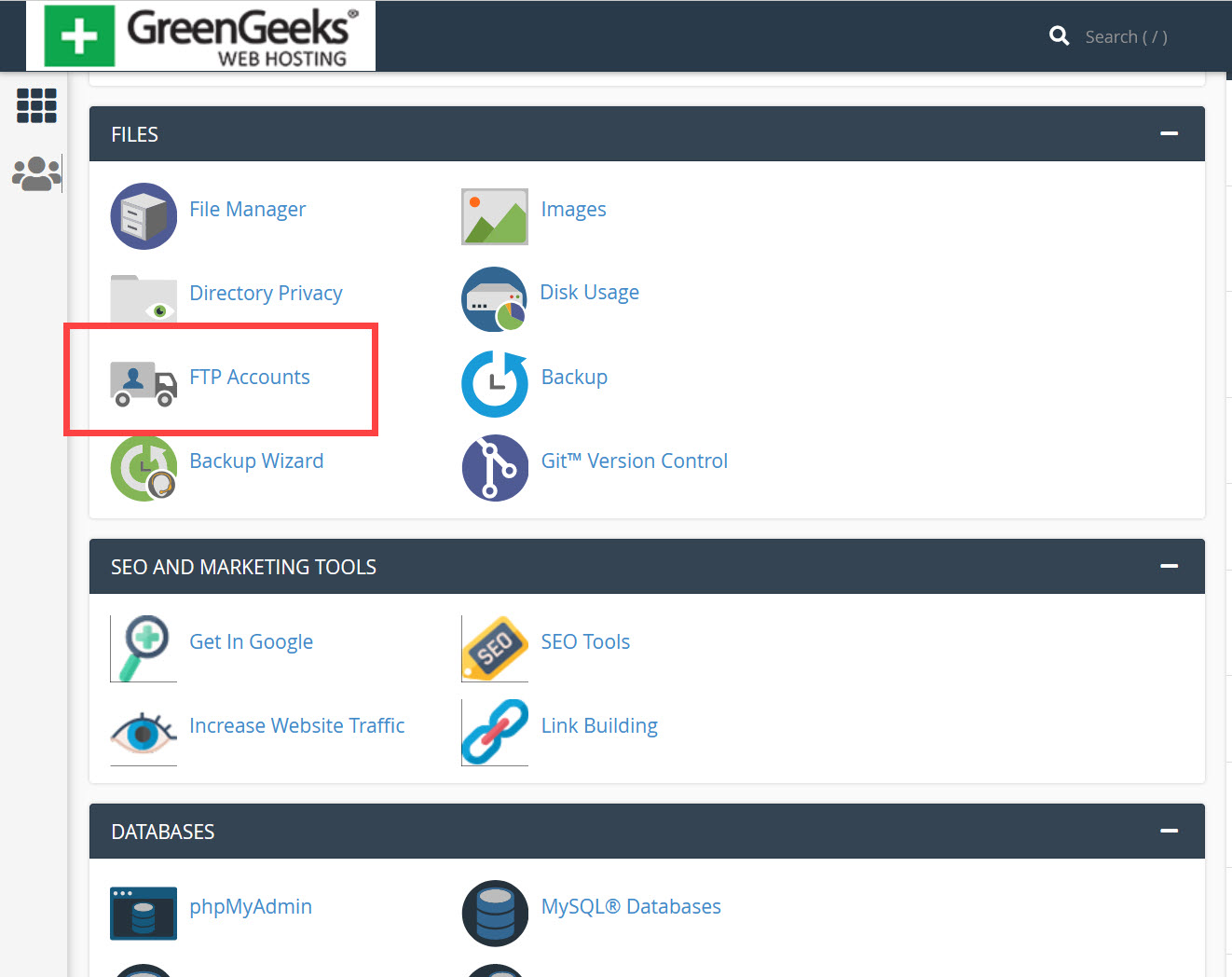Focus the Search input field
Screen dimensions: 1232x977
tap(1127, 36)
